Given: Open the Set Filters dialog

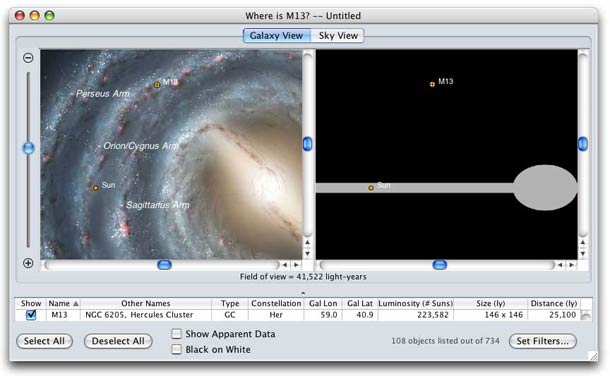Looking at the screenshot, I should [543, 341].
